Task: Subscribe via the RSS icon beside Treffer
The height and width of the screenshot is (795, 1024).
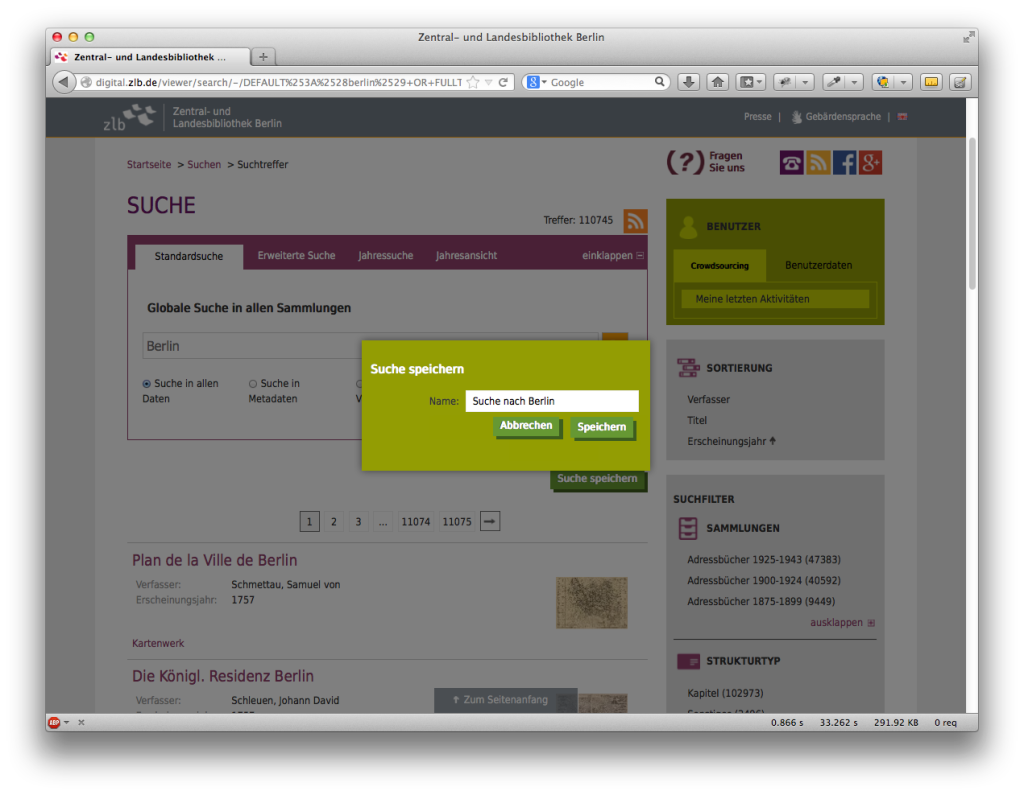Action: [x=635, y=221]
